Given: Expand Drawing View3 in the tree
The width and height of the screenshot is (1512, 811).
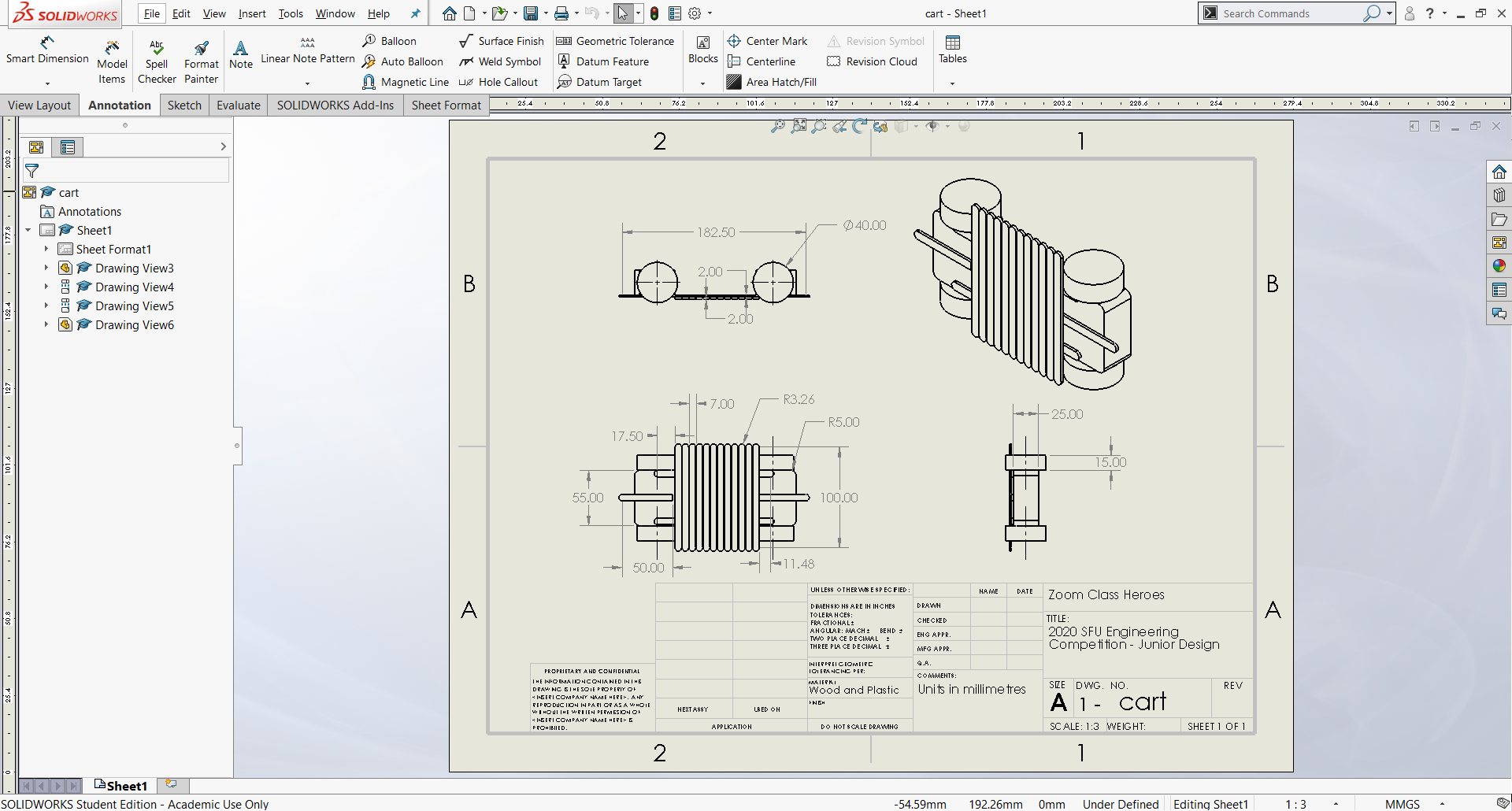Looking at the screenshot, I should 46,268.
